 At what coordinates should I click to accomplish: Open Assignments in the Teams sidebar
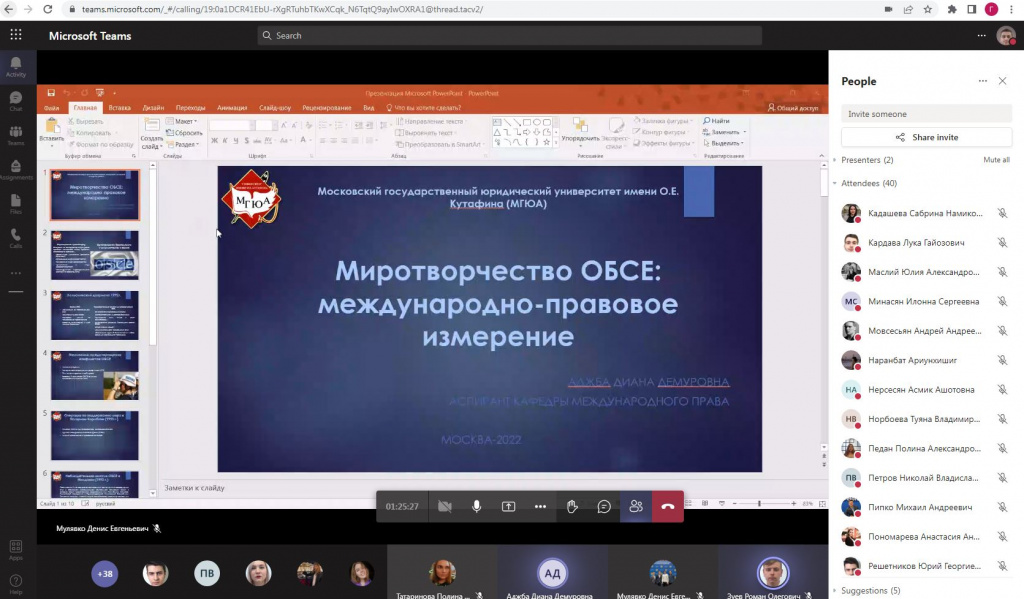[16, 170]
